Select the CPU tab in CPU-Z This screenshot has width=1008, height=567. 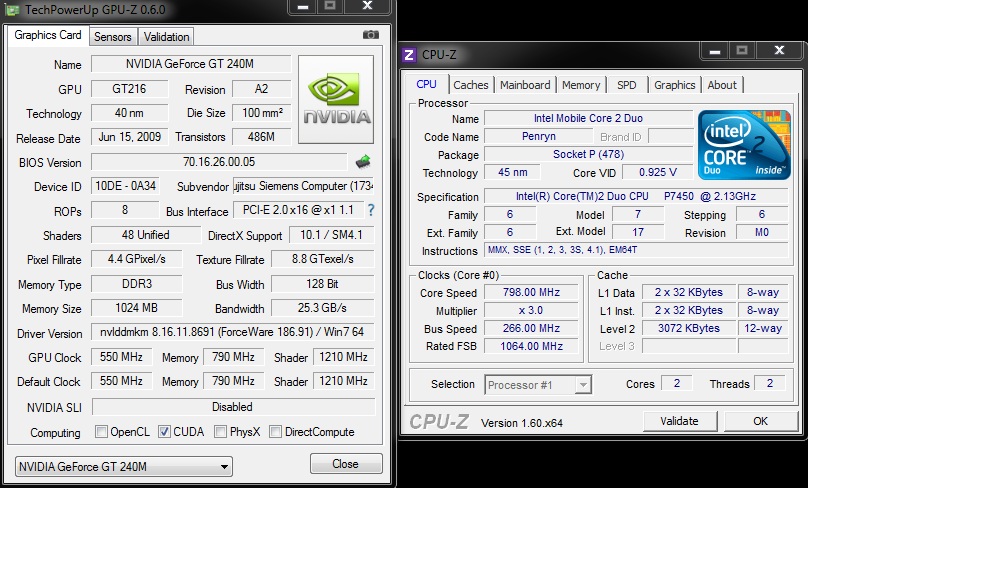coord(426,84)
